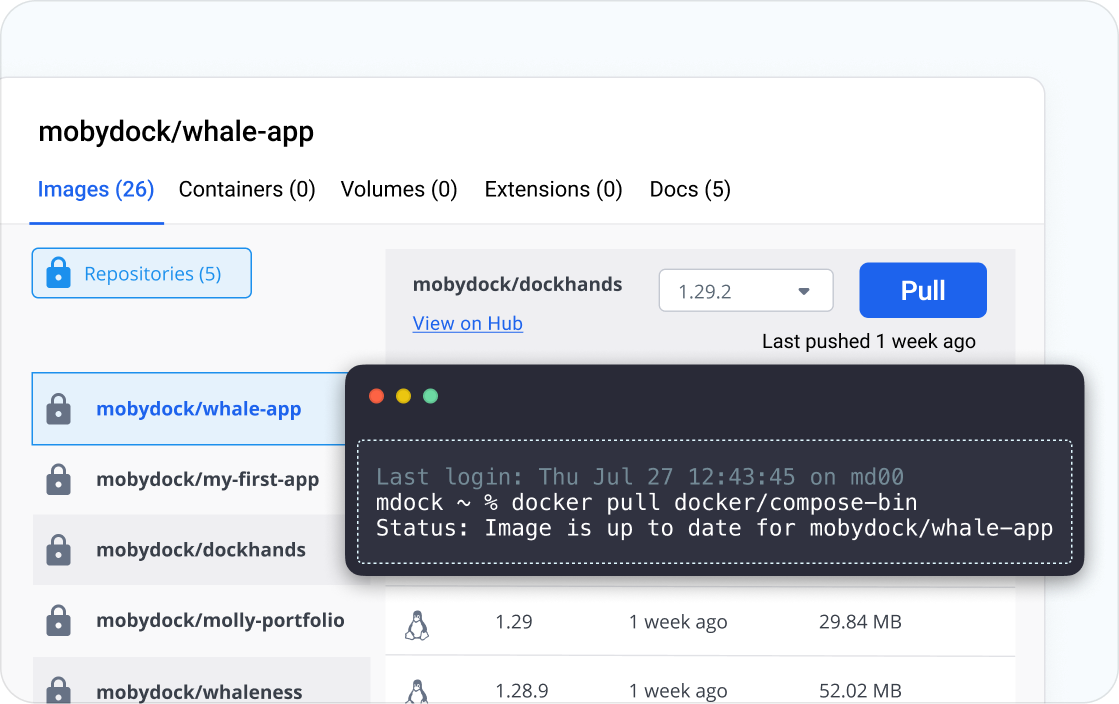
Task: Go to the Docs (5) tab
Action: tap(690, 189)
